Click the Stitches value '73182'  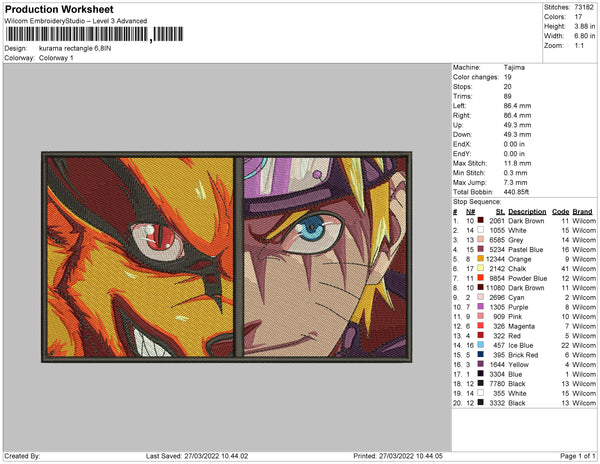tap(584, 7)
